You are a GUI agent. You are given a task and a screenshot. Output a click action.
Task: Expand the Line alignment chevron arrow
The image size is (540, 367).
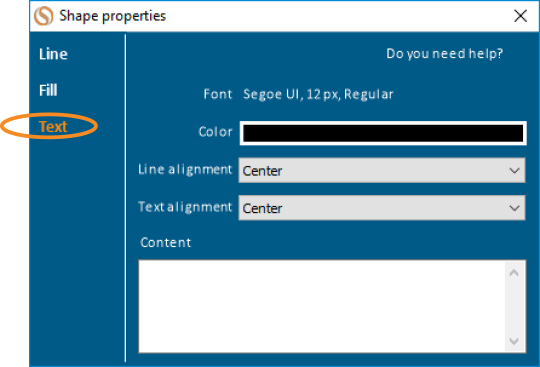pyautogui.click(x=515, y=170)
